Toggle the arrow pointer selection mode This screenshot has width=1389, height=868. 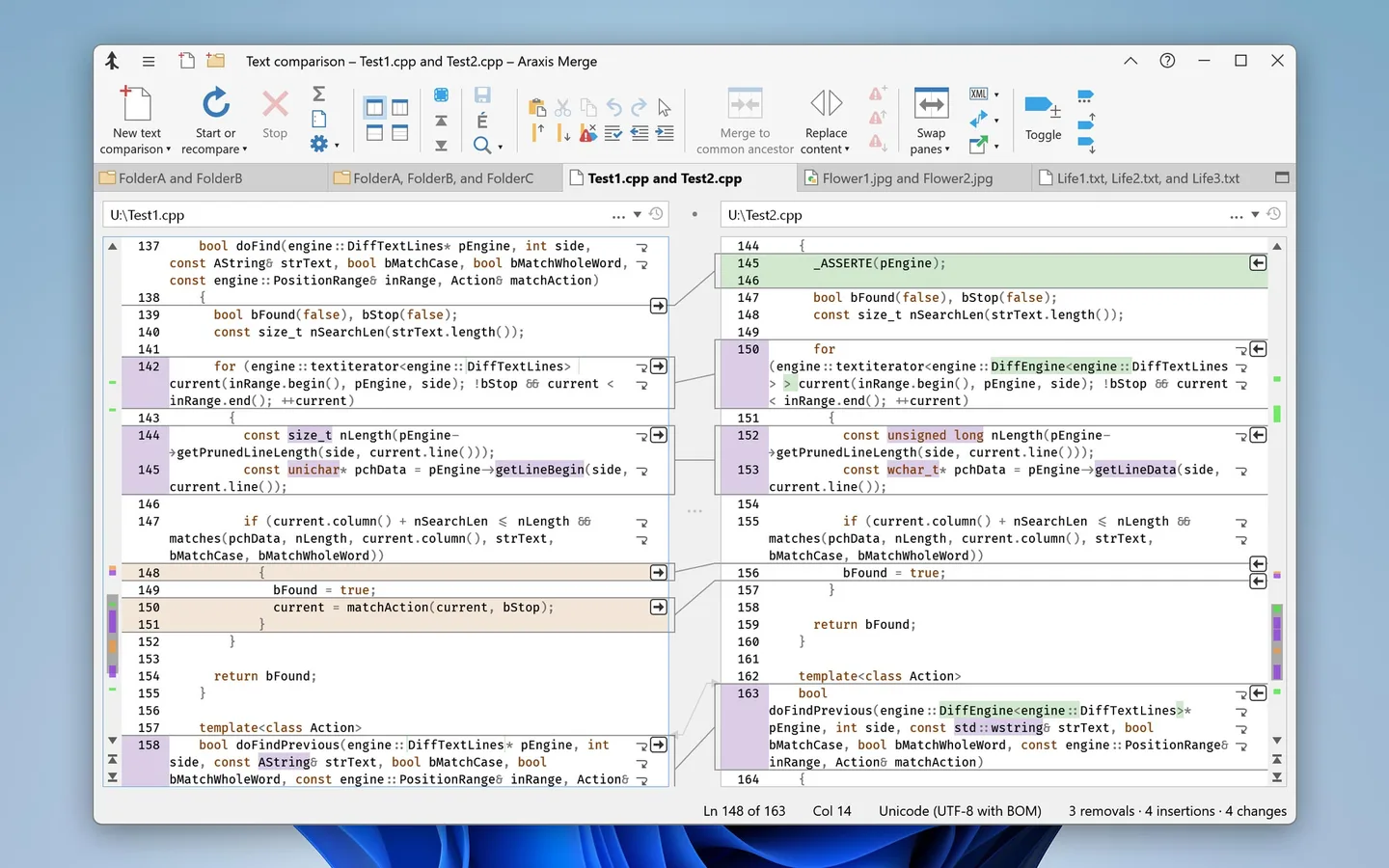pyautogui.click(x=665, y=107)
